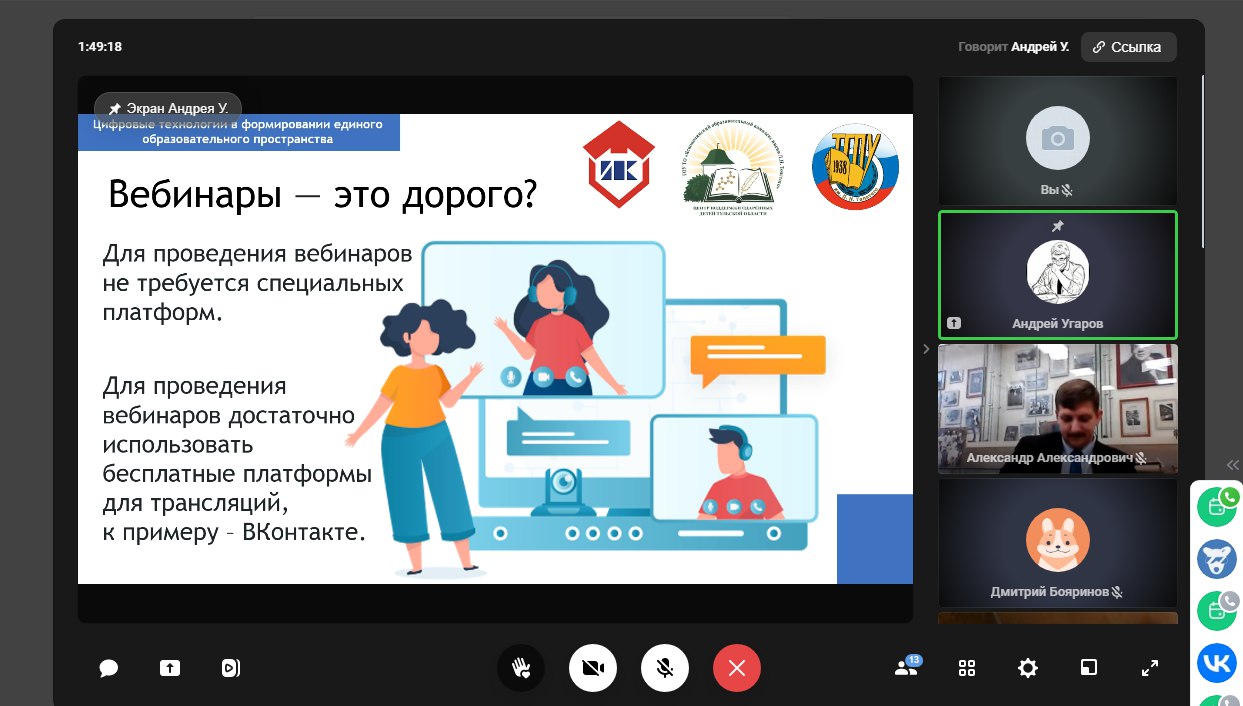
Task: Expand side dock with double chevron
Action: click(x=1232, y=464)
